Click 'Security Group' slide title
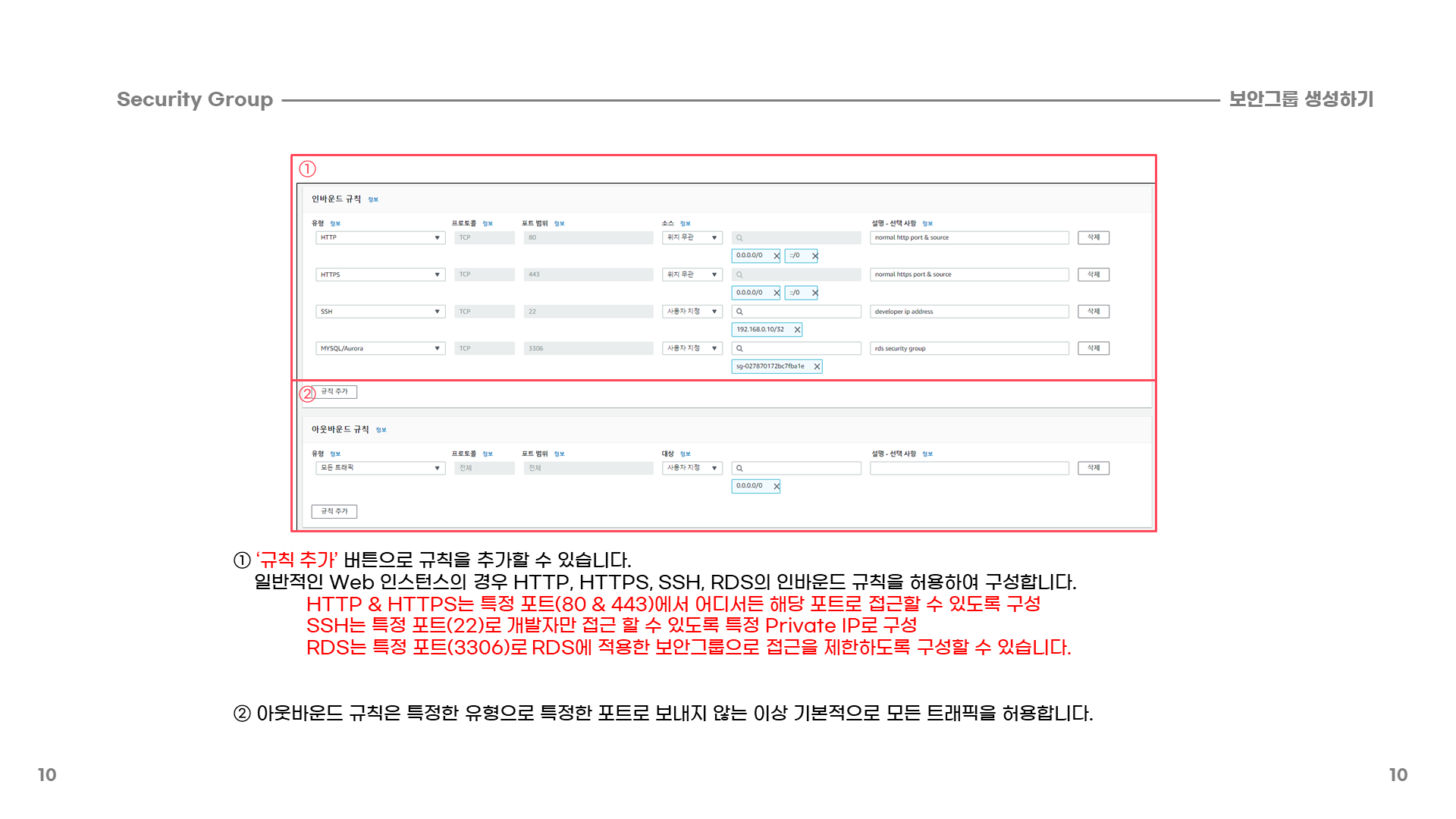The width and height of the screenshot is (1456, 819). coord(195,99)
